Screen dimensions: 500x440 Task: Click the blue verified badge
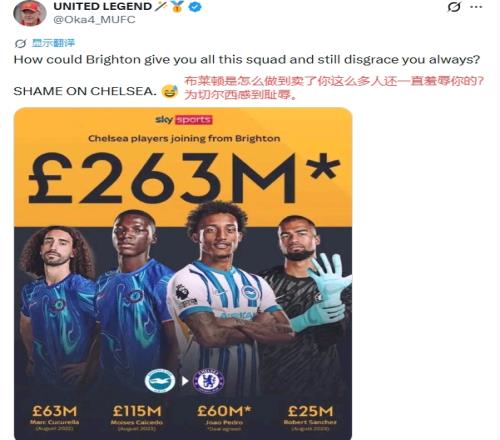[x=194, y=7]
